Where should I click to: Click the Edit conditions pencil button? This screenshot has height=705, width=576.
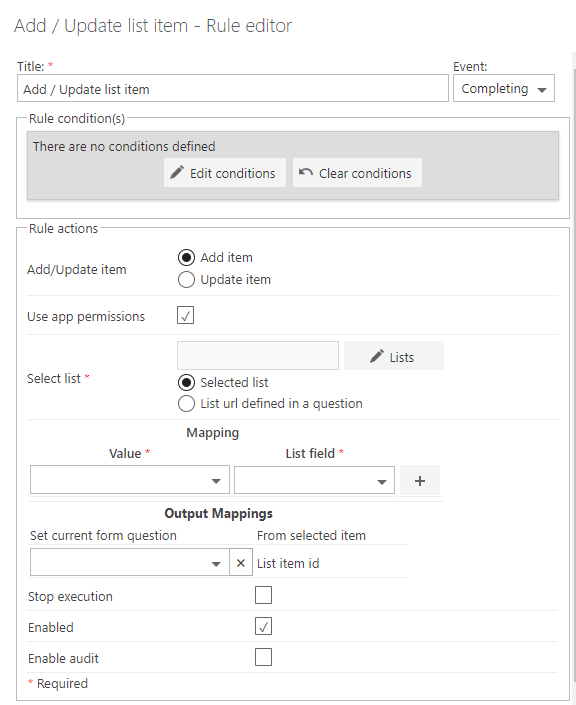(224, 173)
